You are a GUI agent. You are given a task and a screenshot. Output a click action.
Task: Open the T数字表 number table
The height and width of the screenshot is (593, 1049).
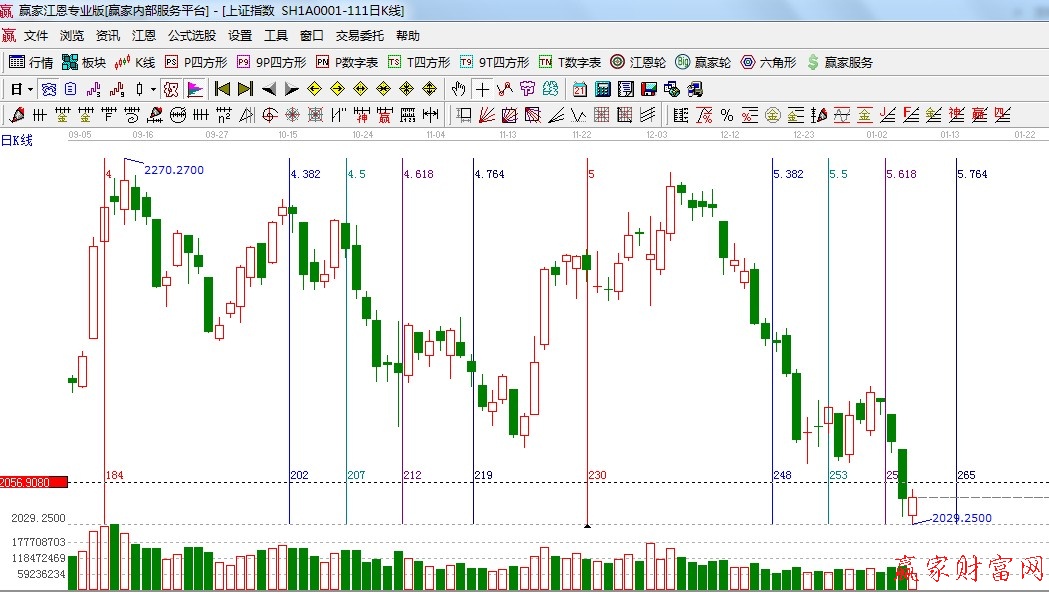click(570, 62)
